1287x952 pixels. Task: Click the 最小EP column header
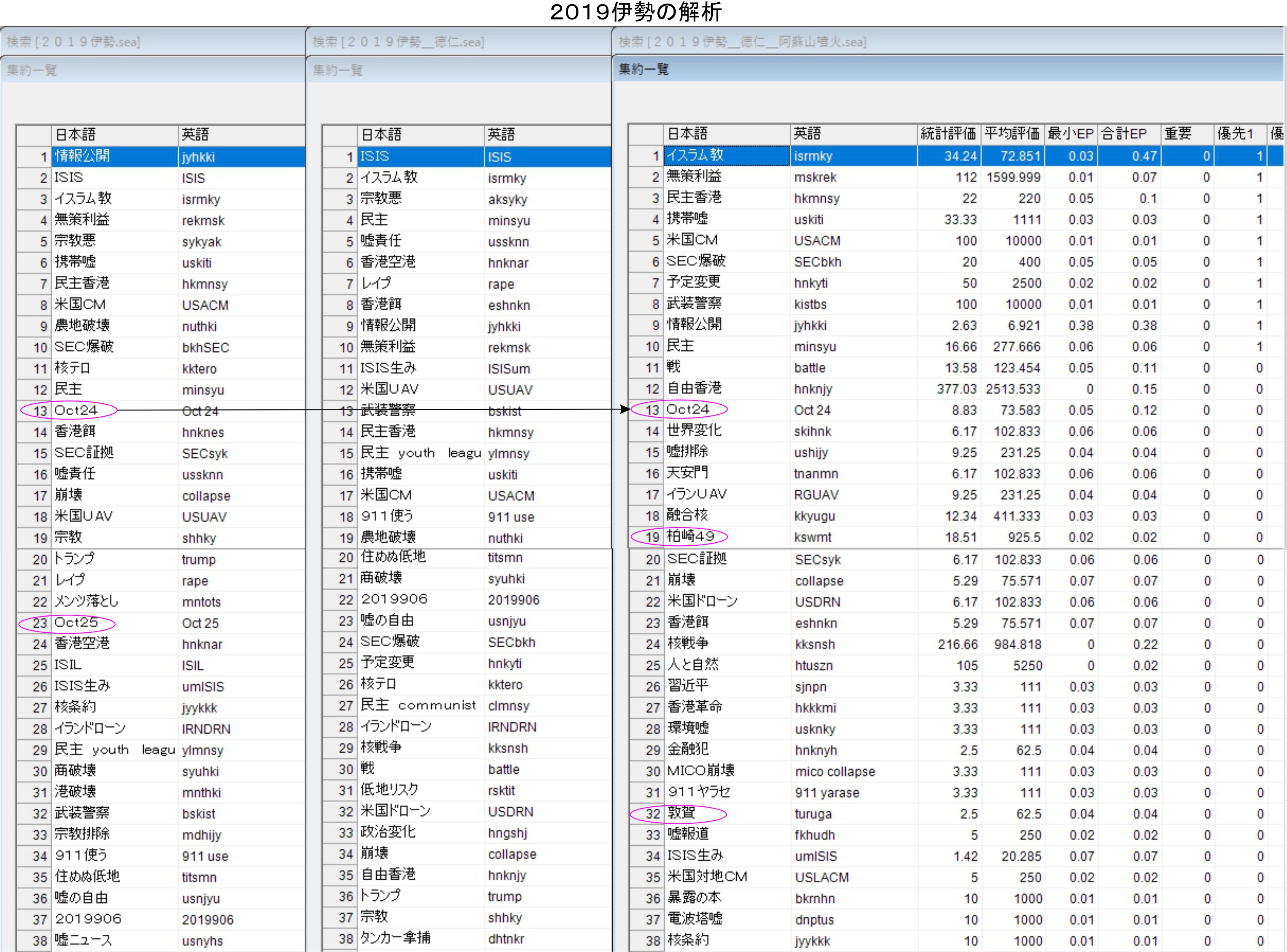(x=1071, y=134)
